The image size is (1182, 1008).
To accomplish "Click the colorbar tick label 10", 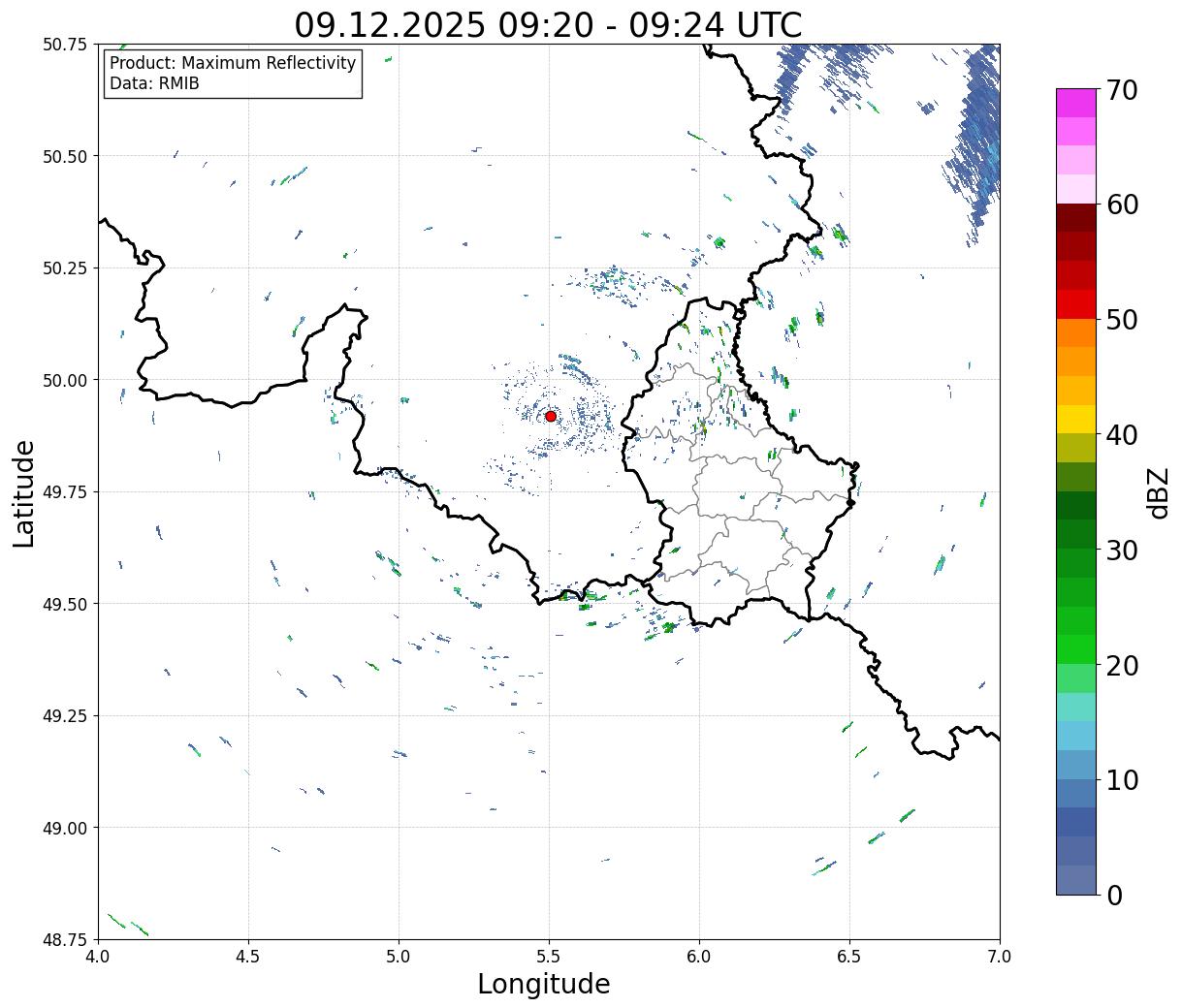I will click(x=1121, y=779).
